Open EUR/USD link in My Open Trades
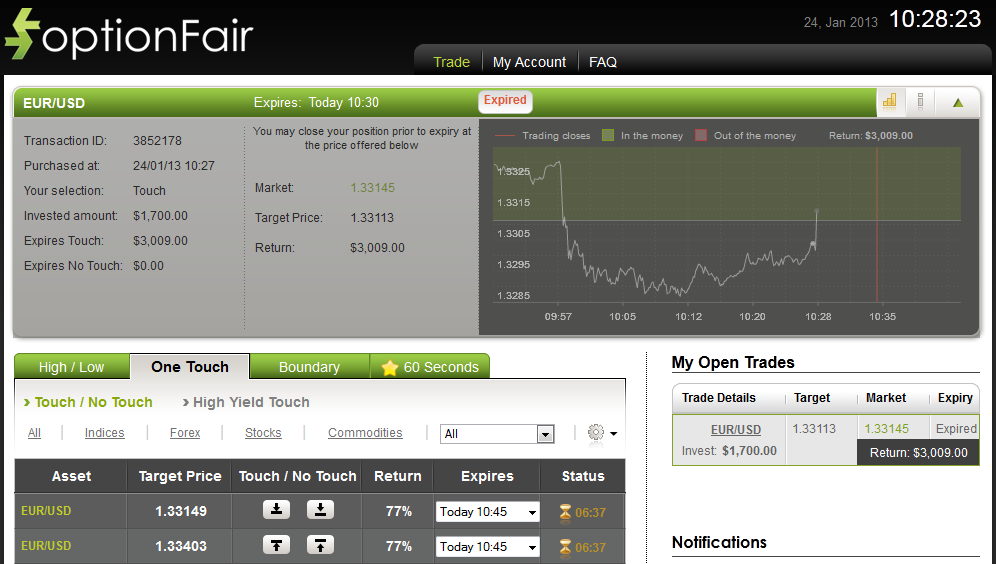The height and width of the screenshot is (564, 996). click(735, 430)
